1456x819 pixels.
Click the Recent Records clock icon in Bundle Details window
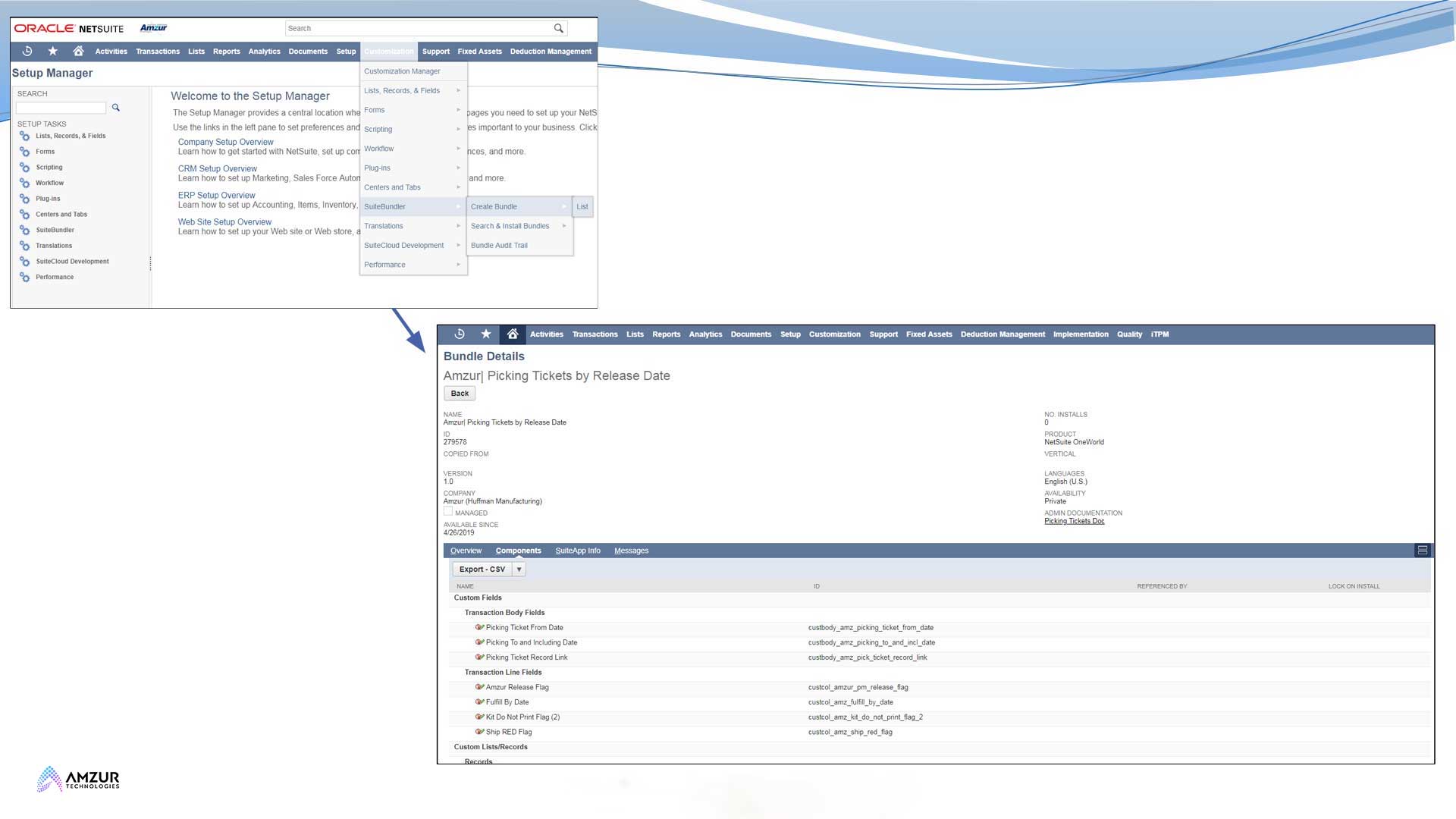[x=460, y=334]
